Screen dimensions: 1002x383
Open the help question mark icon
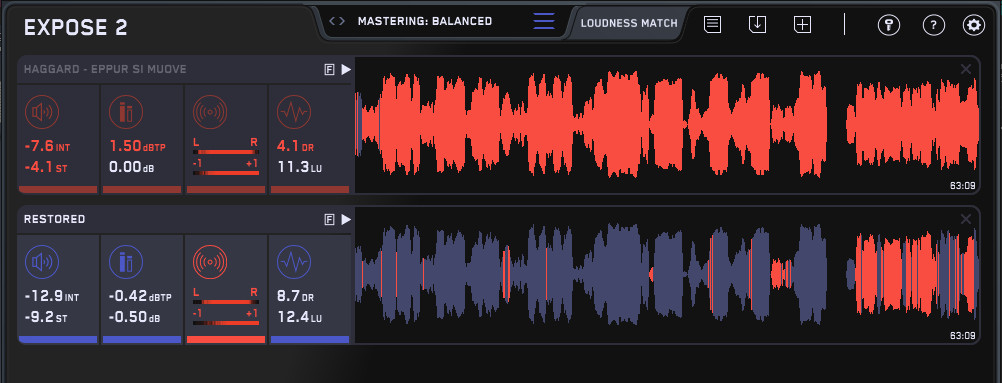tap(934, 26)
